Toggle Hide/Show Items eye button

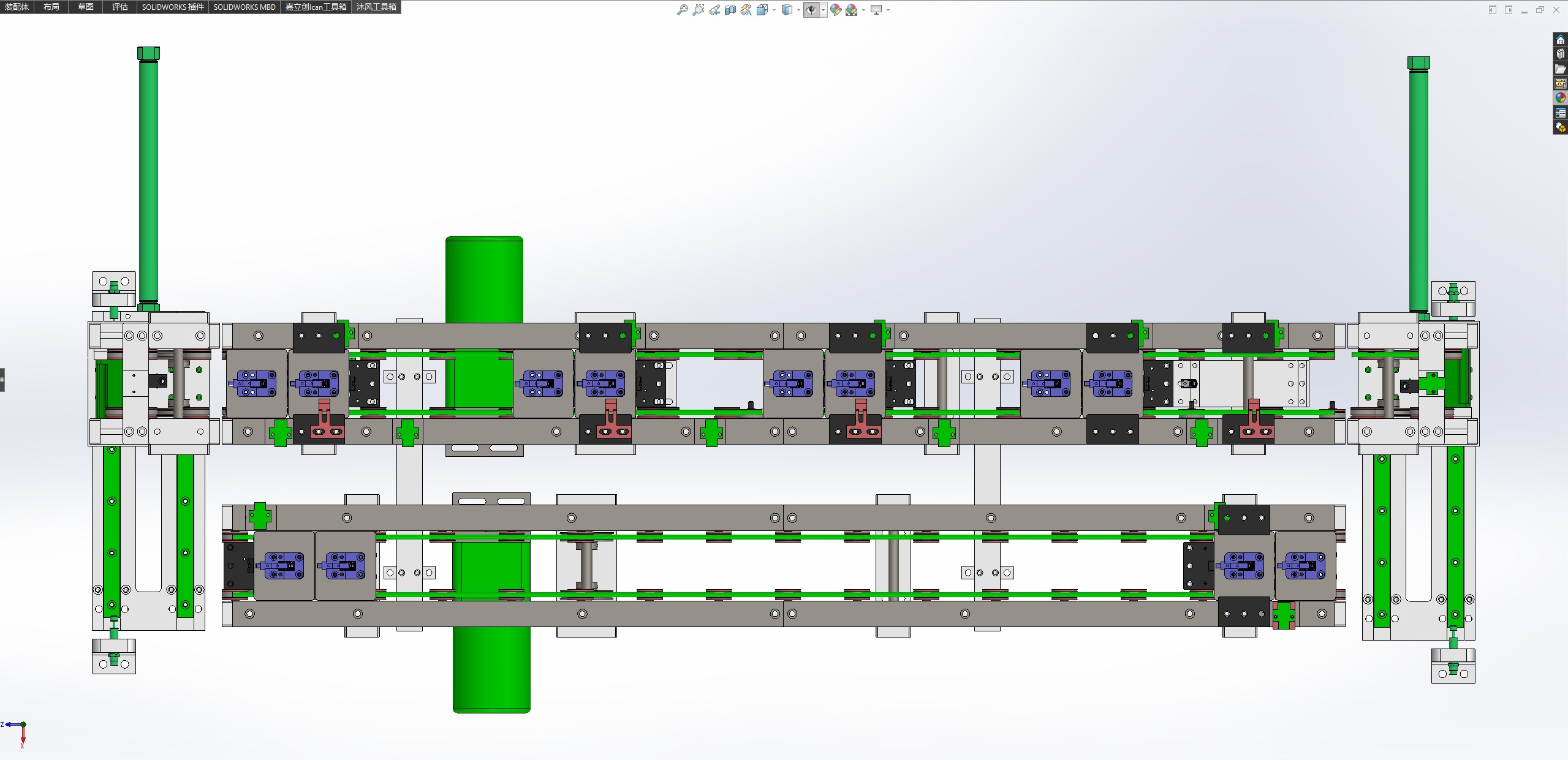[x=811, y=10]
